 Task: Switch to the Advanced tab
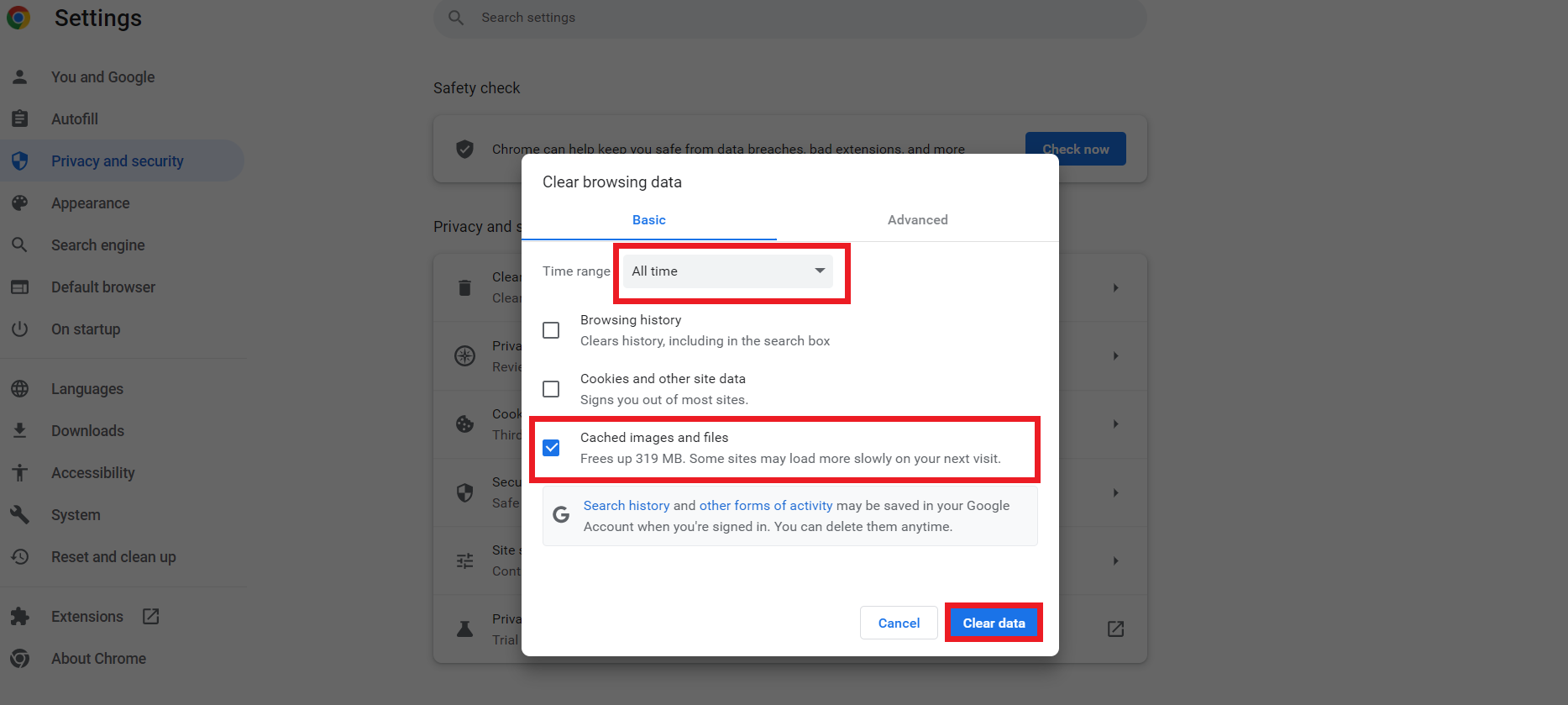click(x=918, y=220)
